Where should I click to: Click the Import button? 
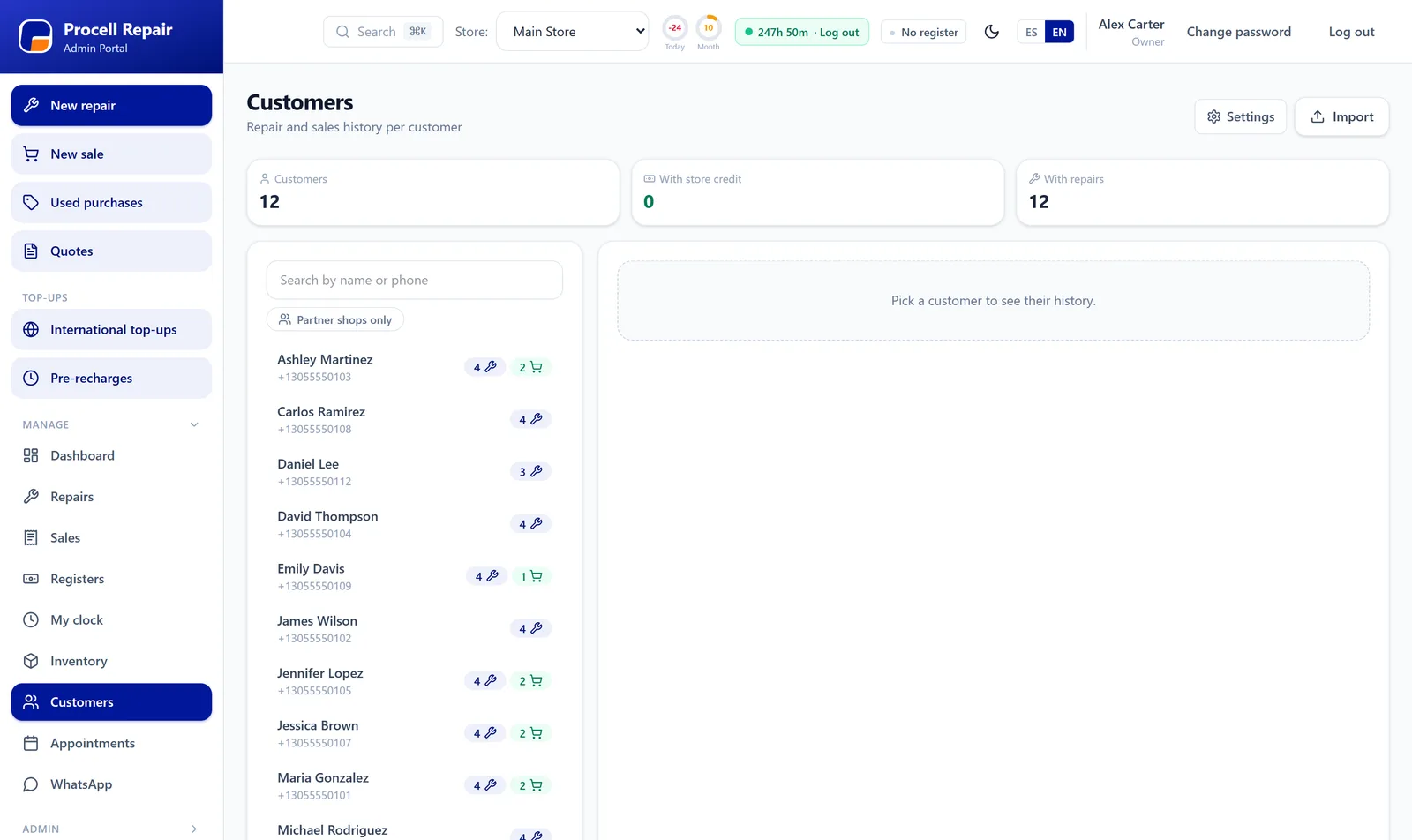coord(1341,116)
